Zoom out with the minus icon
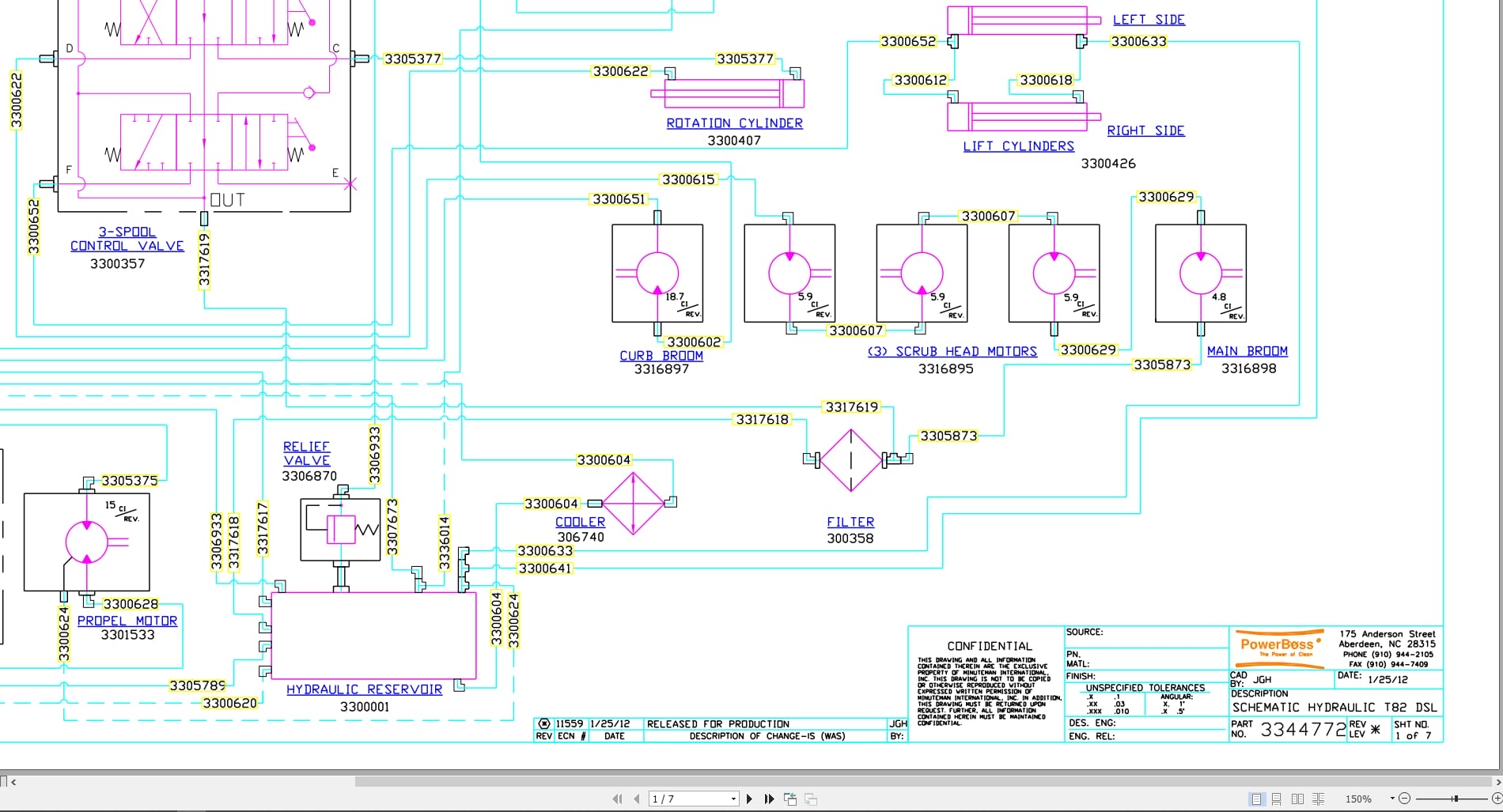The width and height of the screenshot is (1503, 812). (1404, 799)
